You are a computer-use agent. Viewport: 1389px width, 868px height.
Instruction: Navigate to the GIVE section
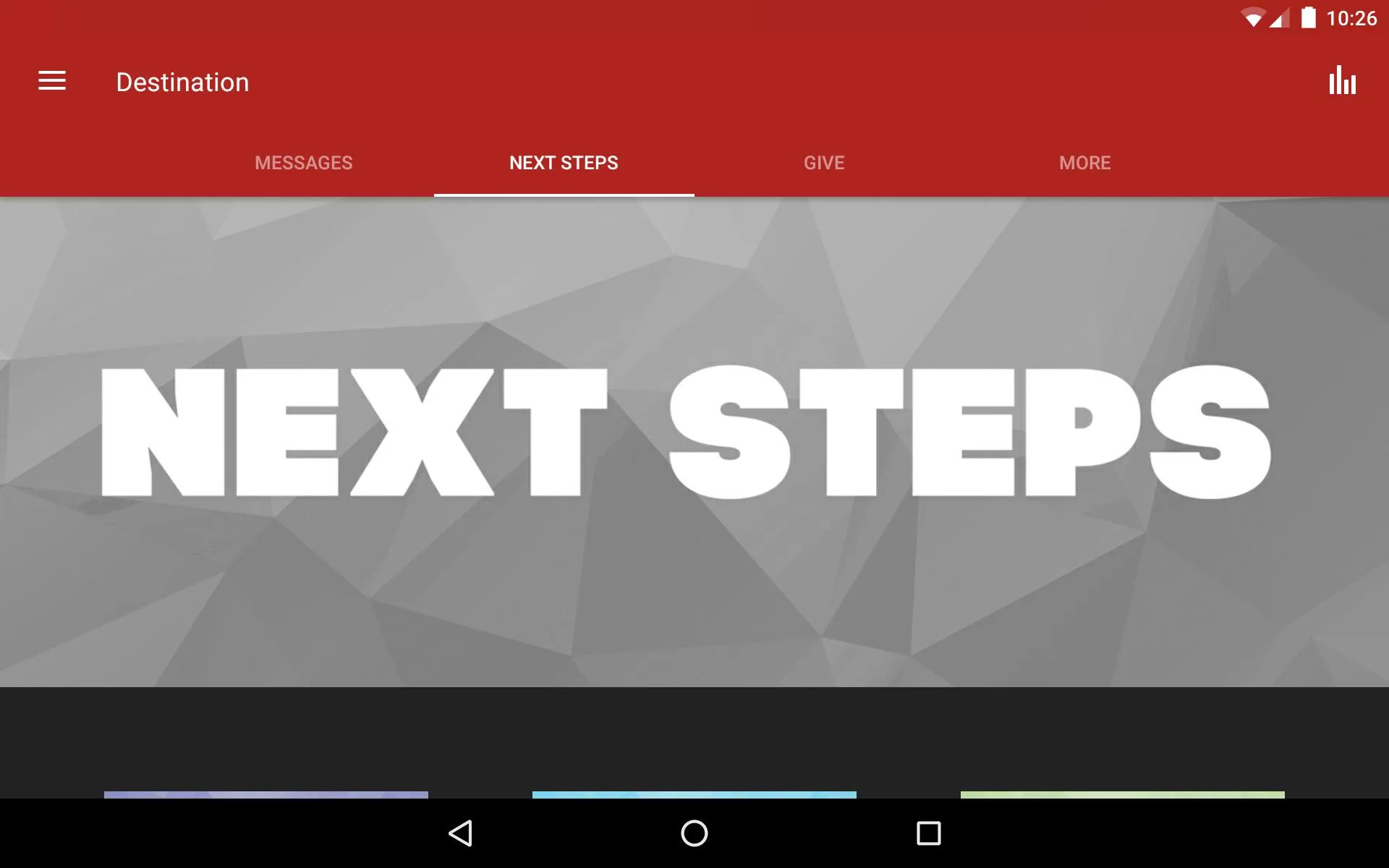[x=824, y=163]
